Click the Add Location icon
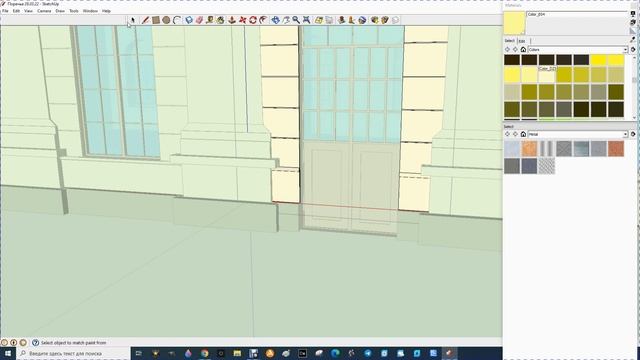 319,20
